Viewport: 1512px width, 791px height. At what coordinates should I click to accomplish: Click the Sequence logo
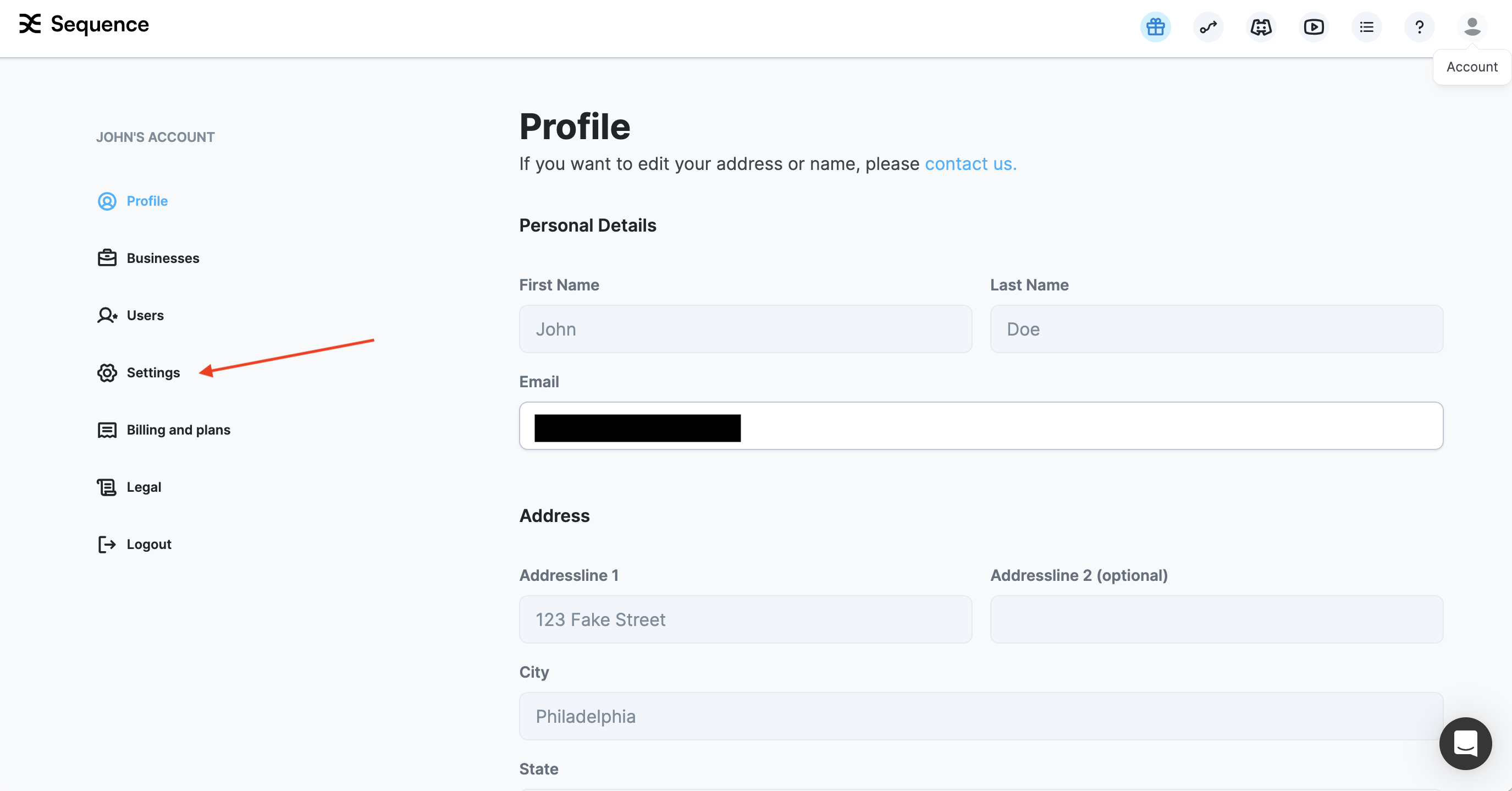pos(84,24)
